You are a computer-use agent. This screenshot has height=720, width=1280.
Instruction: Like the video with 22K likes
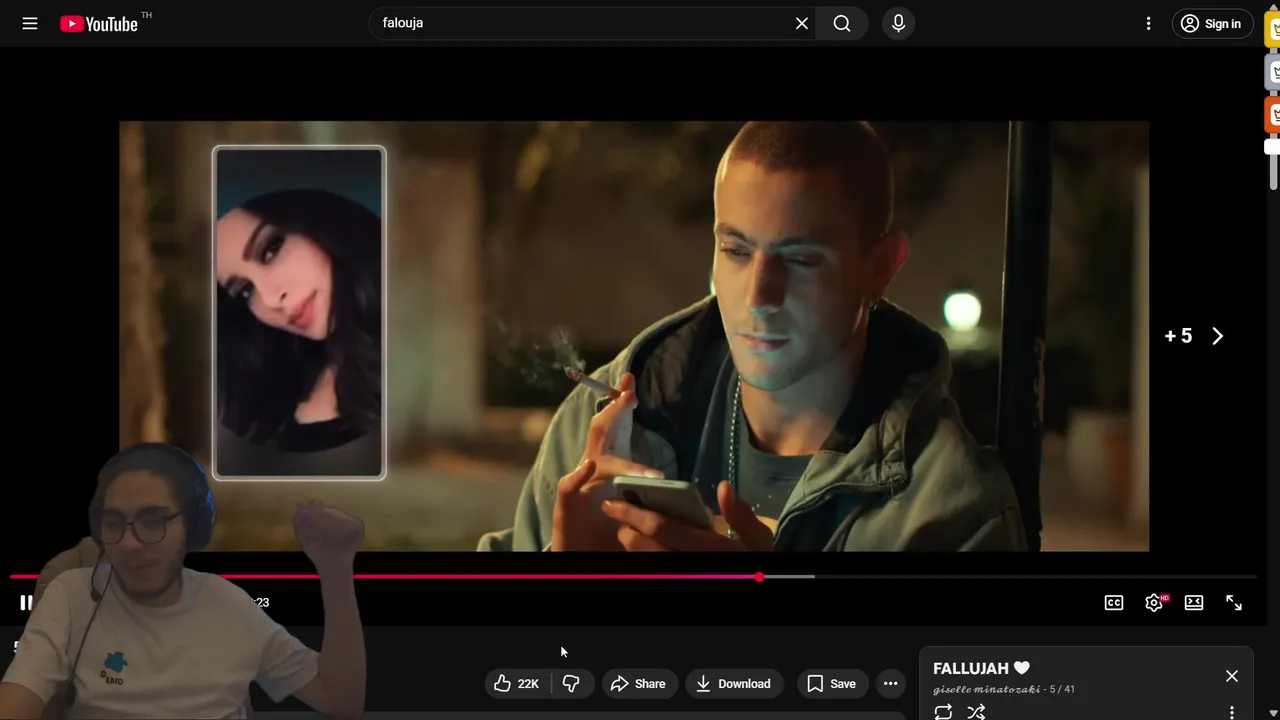pyautogui.click(x=517, y=683)
